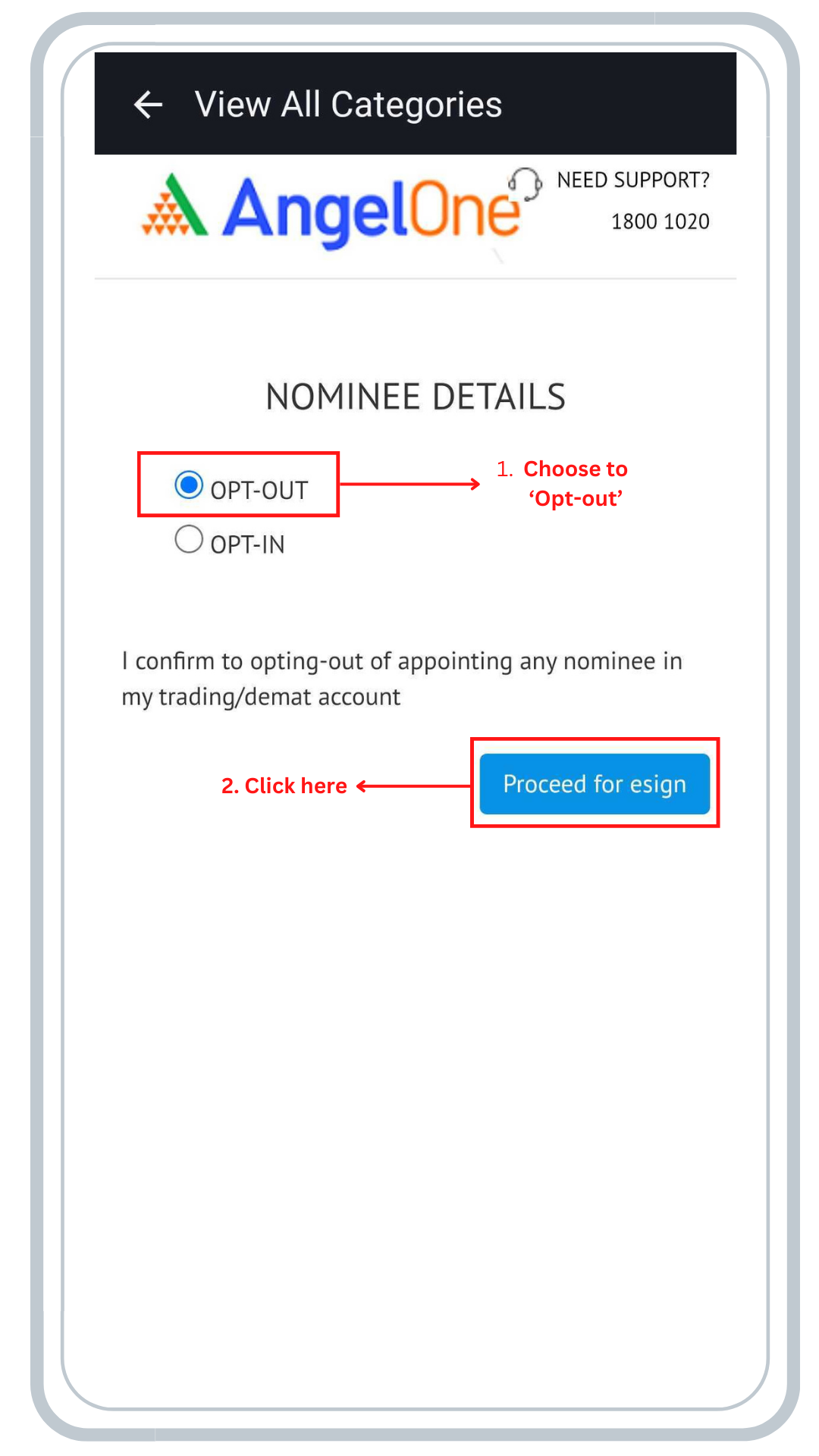Tap the 1800 1020 support number
Screen dimensions: 819x1456
[x=660, y=221]
